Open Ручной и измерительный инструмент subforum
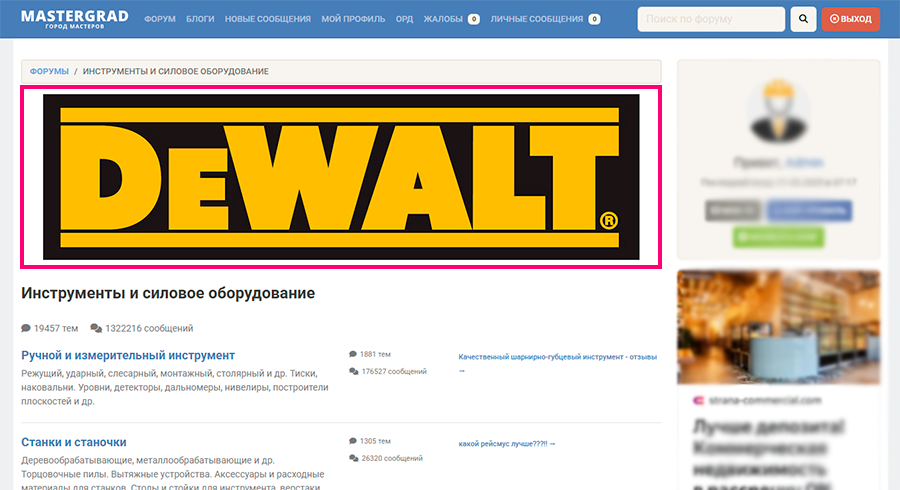This screenshot has height=490, width=900. tap(128, 355)
